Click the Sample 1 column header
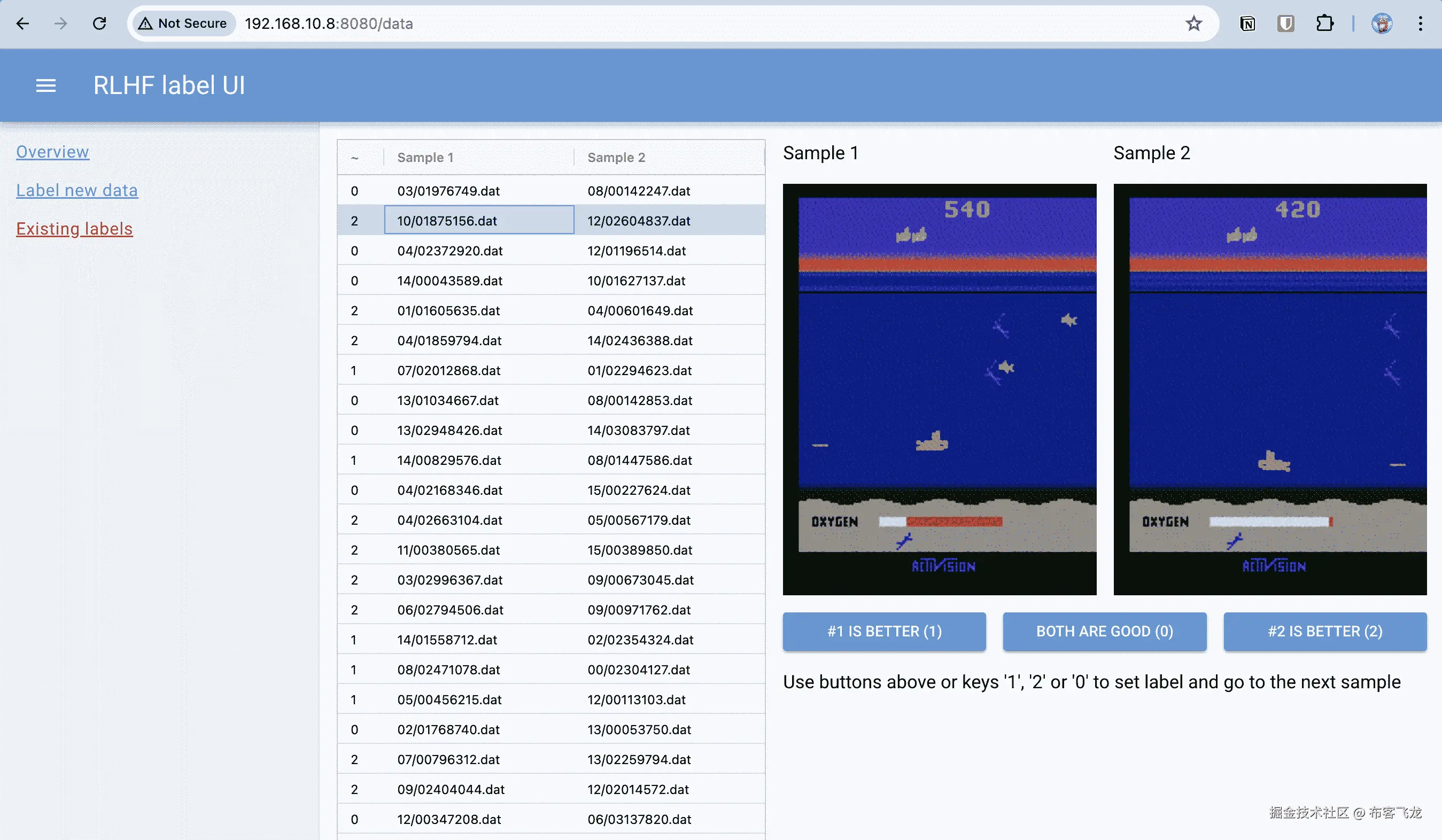The height and width of the screenshot is (840, 1442). coord(425,157)
